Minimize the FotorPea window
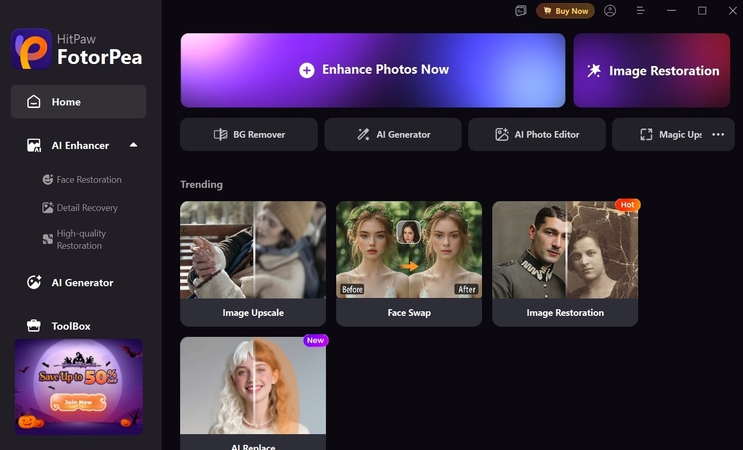The image size is (743, 450). pyautogui.click(x=671, y=10)
